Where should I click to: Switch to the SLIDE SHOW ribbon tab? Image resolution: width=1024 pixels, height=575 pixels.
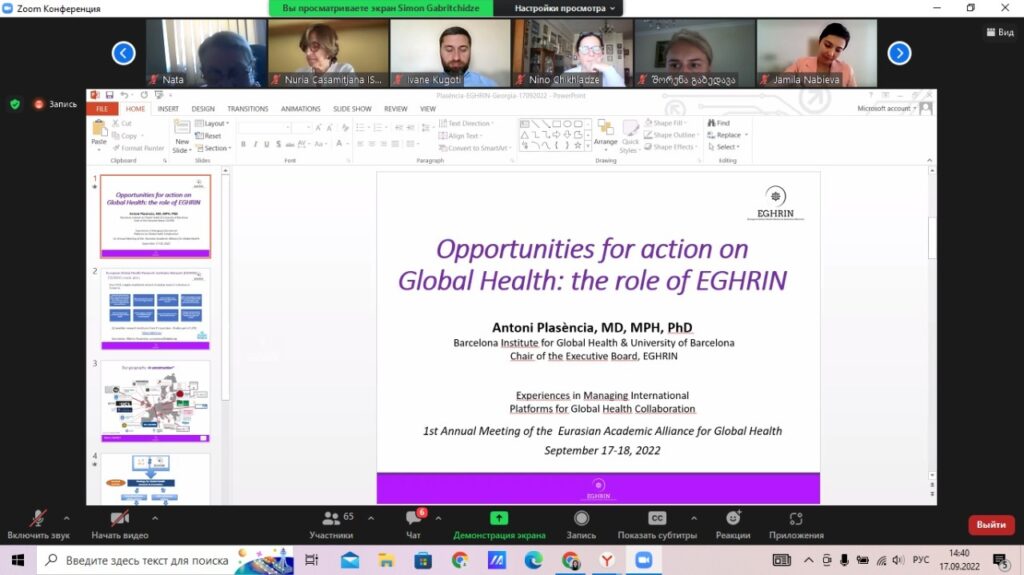click(x=352, y=108)
